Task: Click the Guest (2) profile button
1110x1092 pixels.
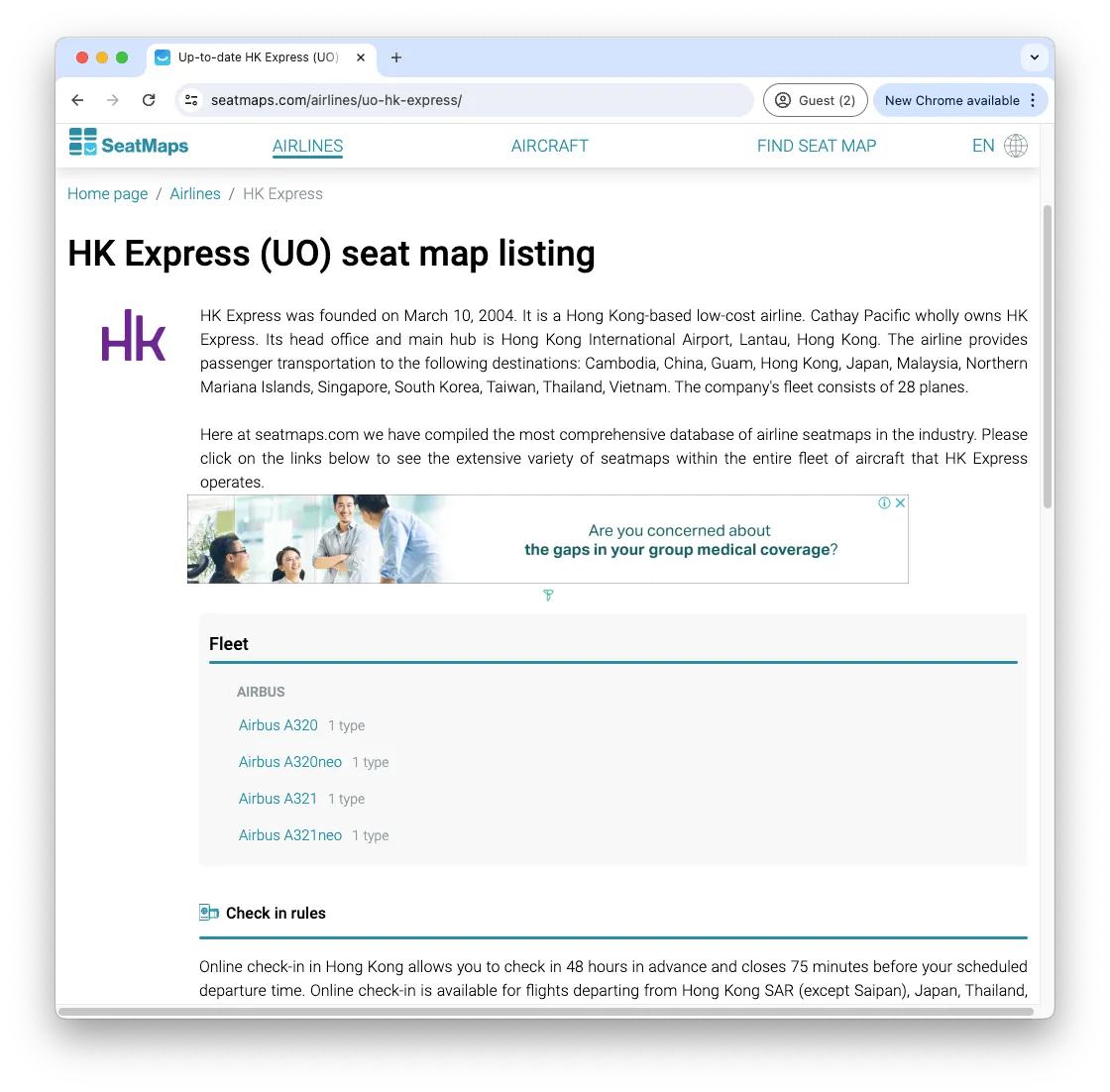Action: coord(815,100)
